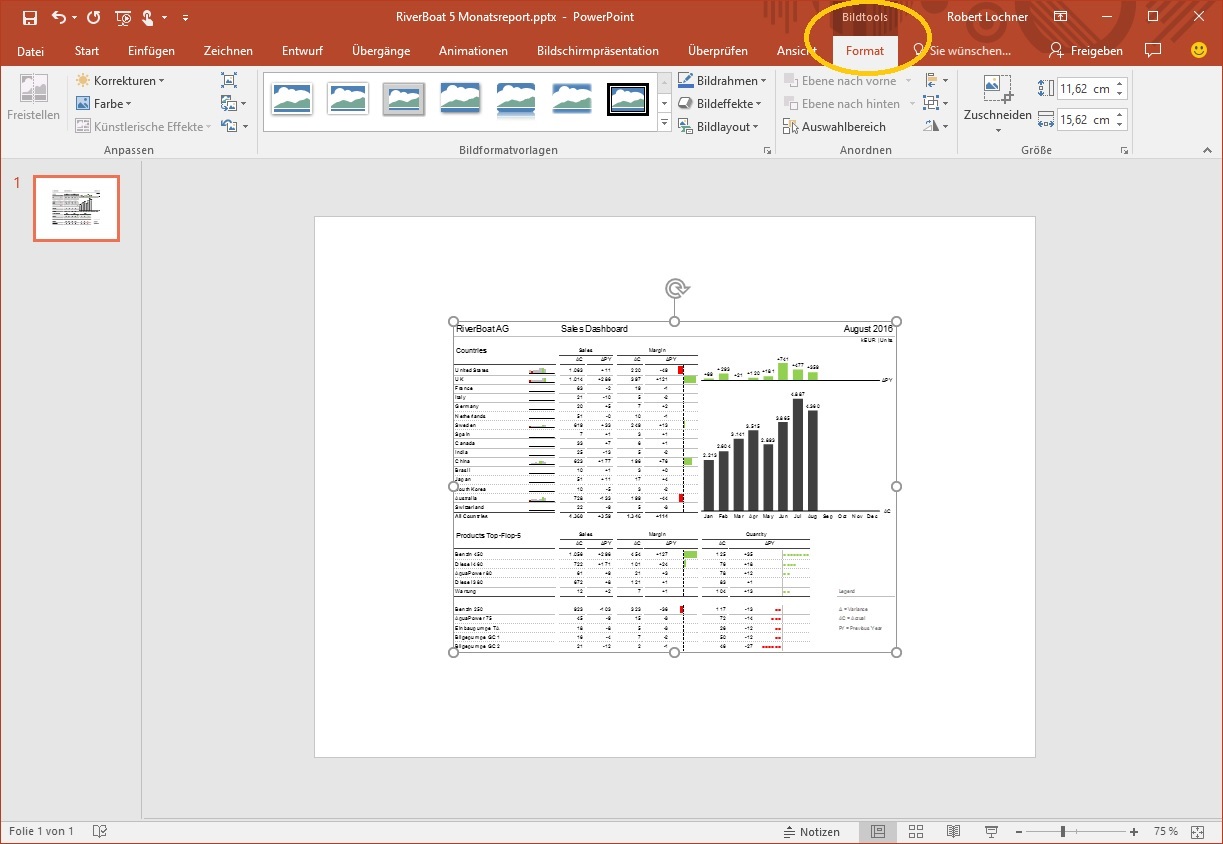This screenshot has height=844, width=1223.
Task: Open the more picture styles gallery arrow
Action: point(663,122)
